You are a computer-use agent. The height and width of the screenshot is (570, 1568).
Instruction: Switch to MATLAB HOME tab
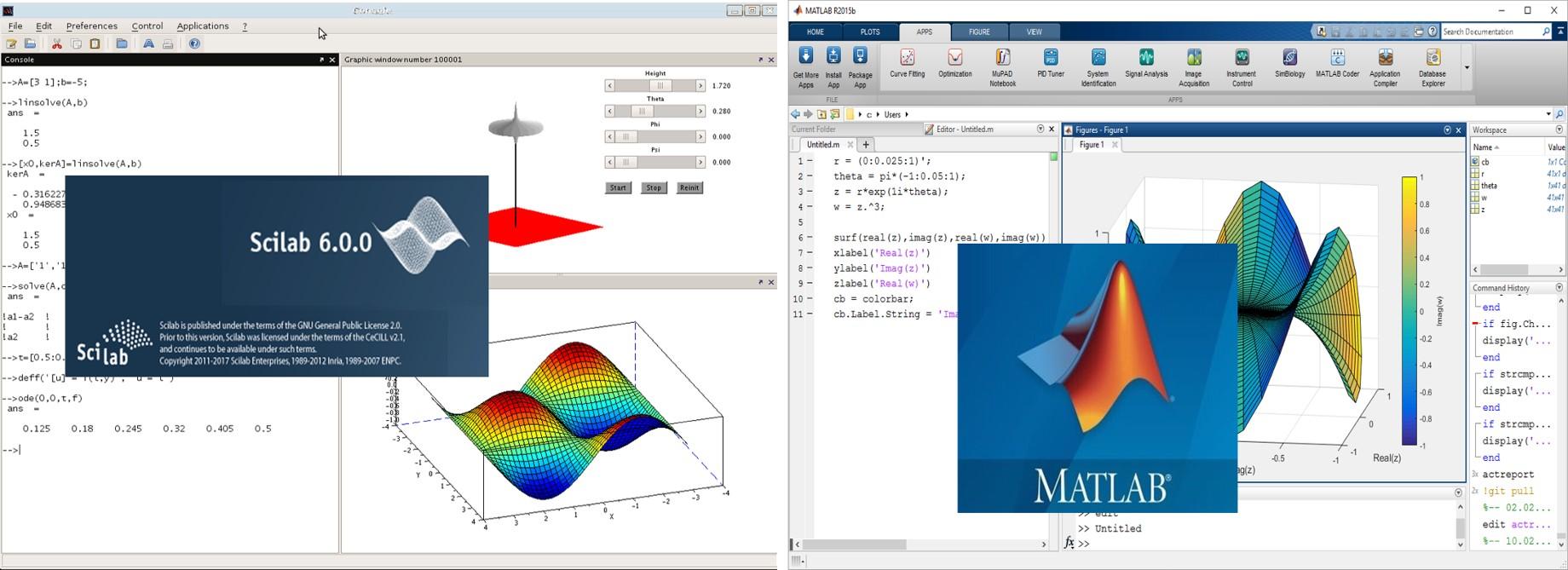point(816,32)
